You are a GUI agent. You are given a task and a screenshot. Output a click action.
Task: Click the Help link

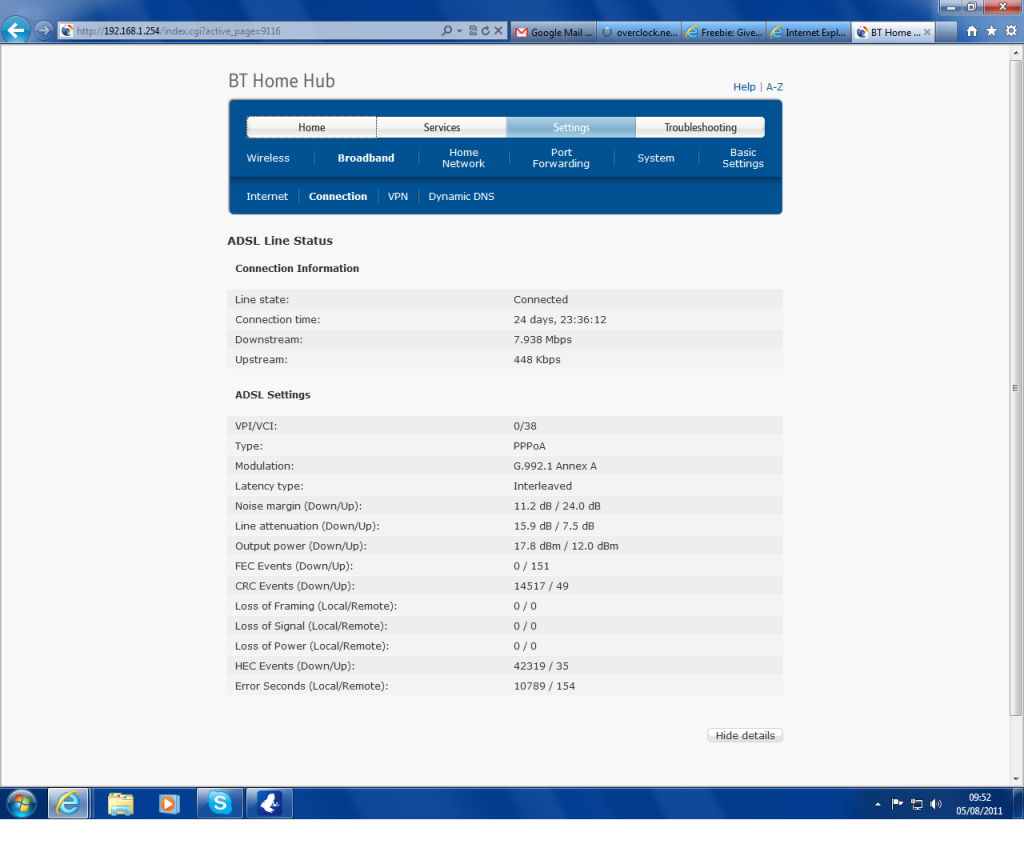[x=744, y=87]
